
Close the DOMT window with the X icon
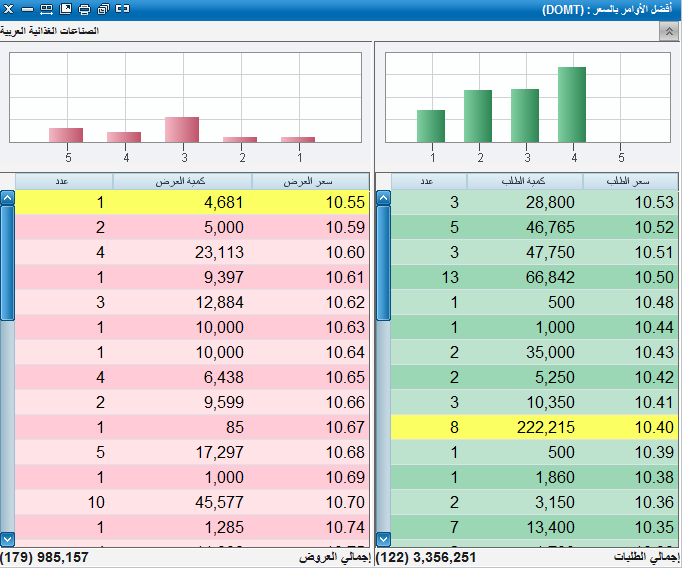tap(9, 9)
